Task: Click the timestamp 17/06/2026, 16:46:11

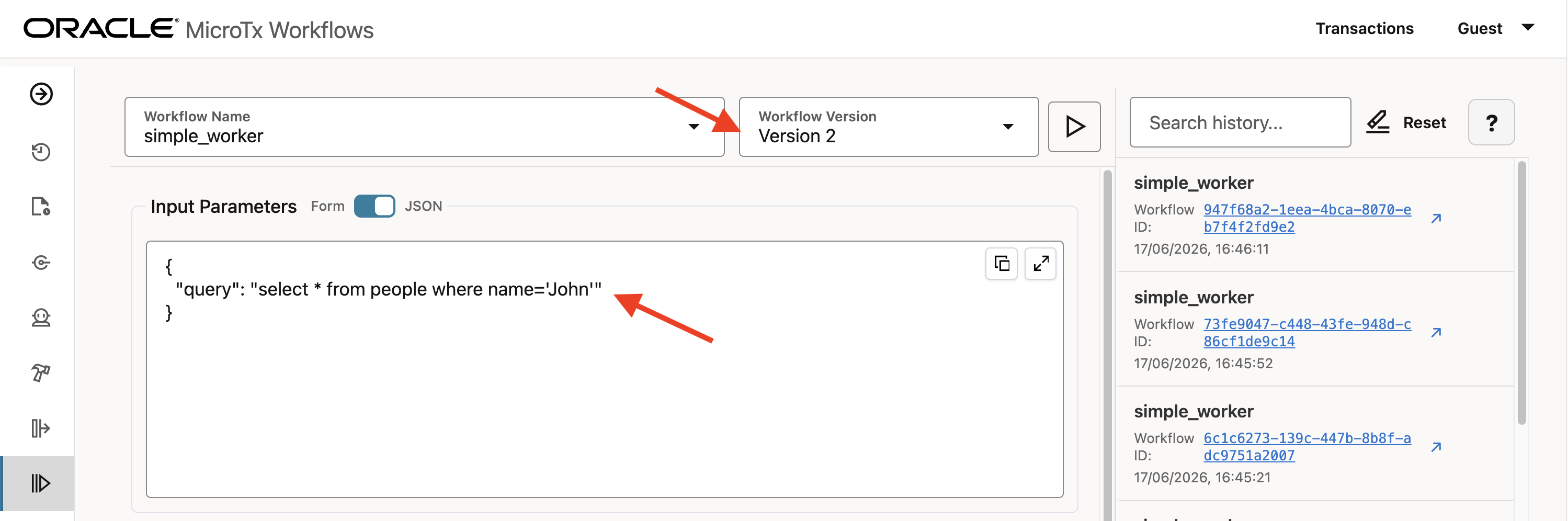Action: [x=1201, y=249]
